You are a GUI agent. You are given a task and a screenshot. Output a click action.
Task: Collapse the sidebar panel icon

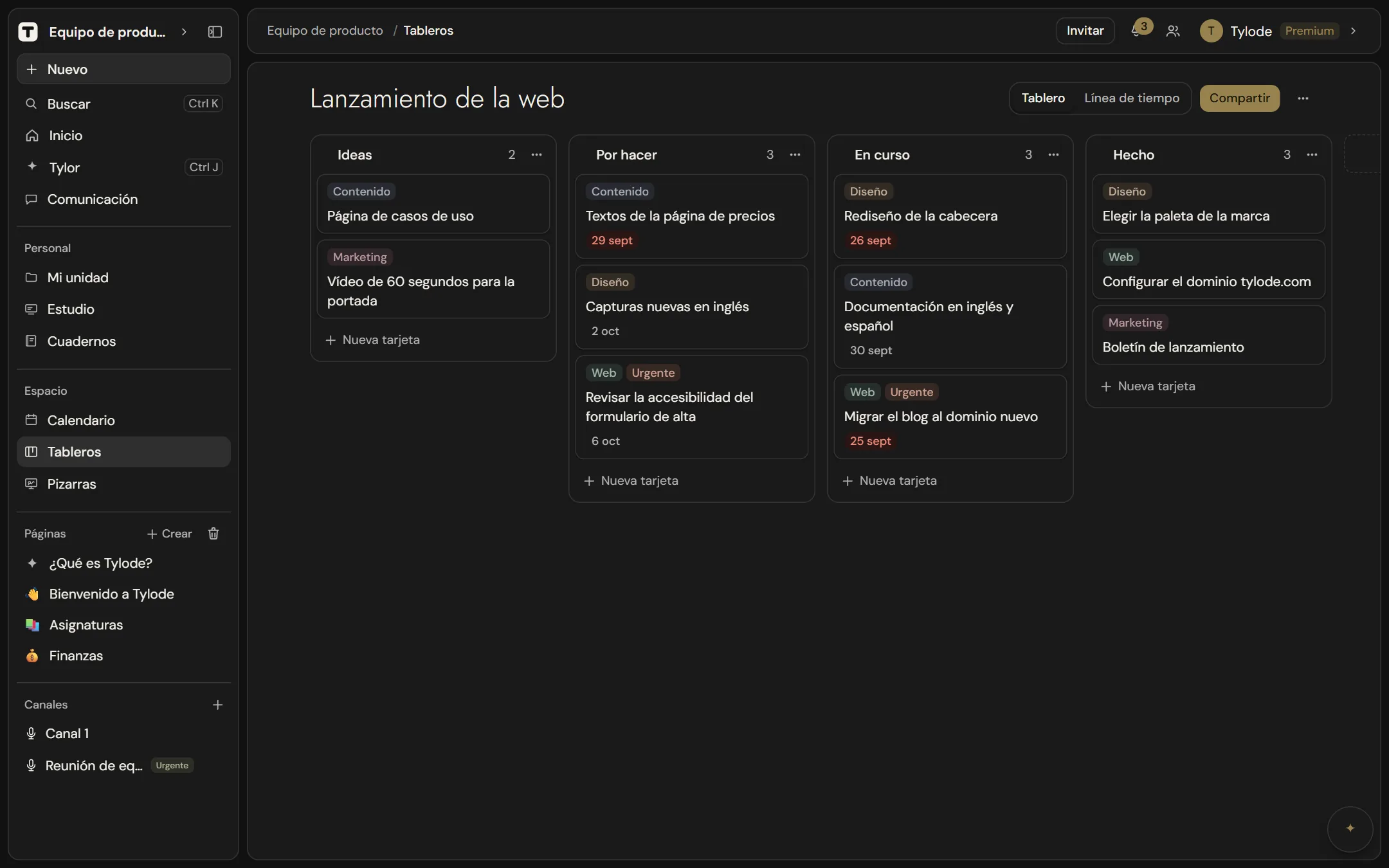tap(215, 32)
